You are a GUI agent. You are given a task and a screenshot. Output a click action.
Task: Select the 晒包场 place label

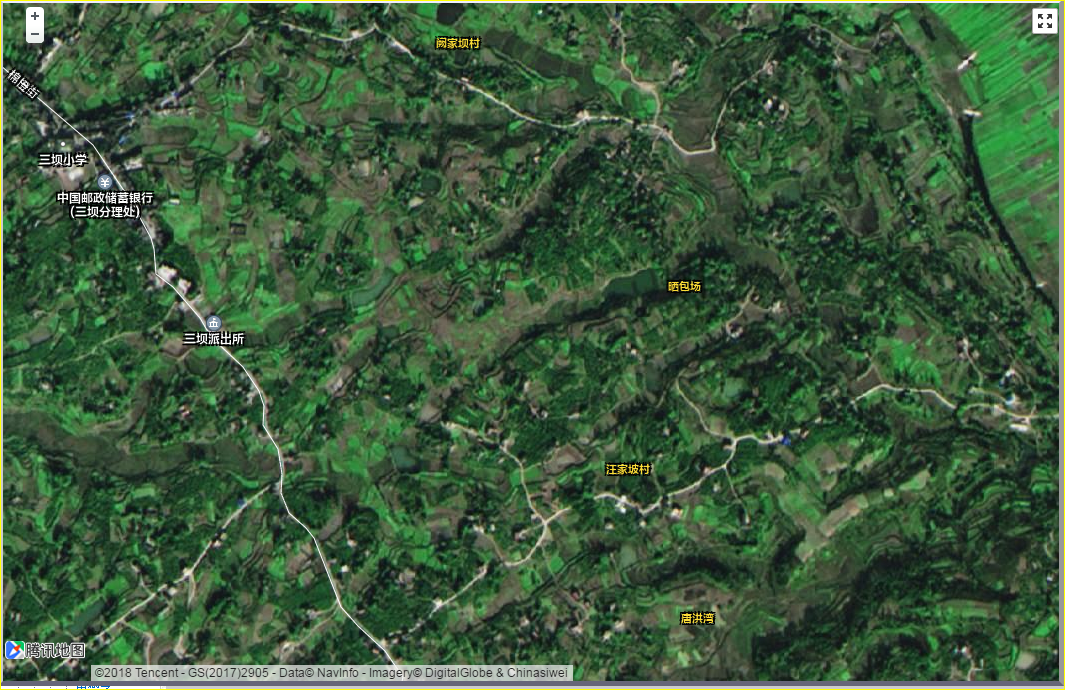[x=684, y=287]
